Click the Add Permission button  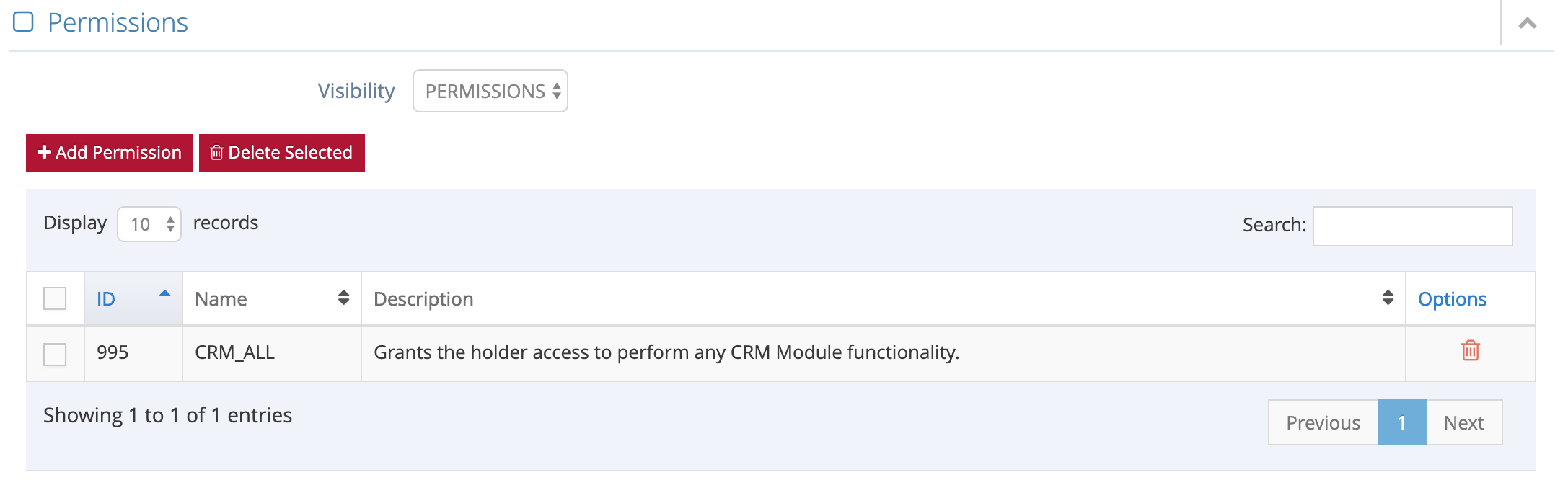[x=110, y=153]
